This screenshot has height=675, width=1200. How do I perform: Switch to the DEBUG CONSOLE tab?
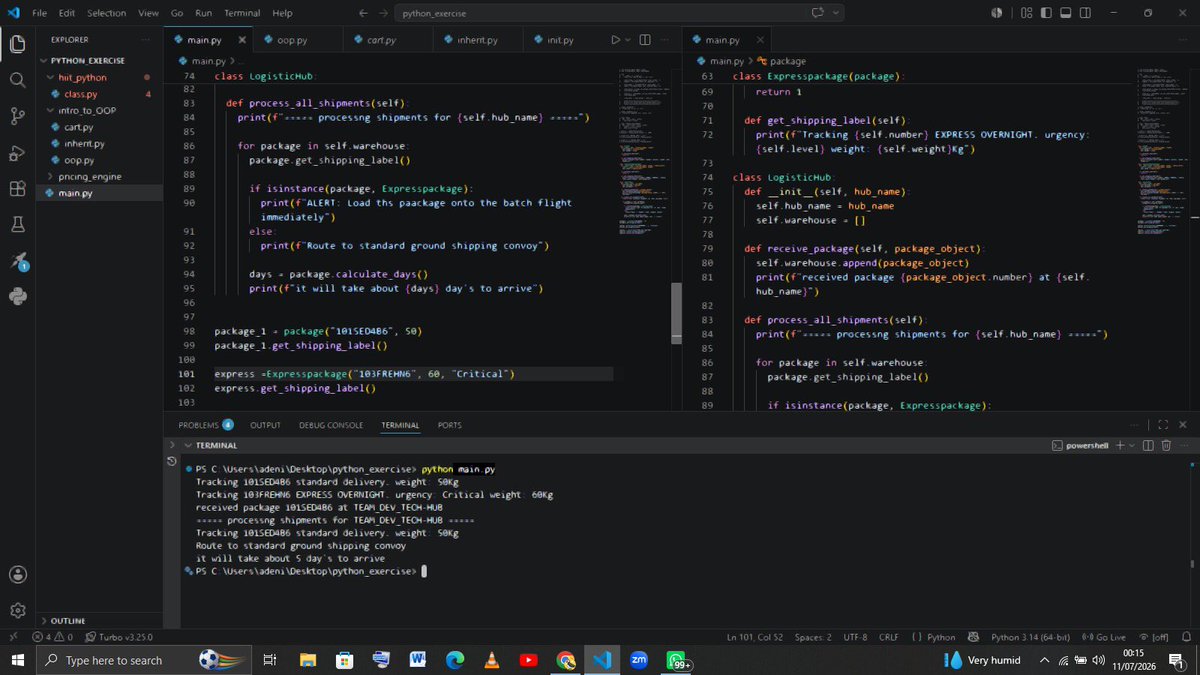pyautogui.click(x=331, y=425)
